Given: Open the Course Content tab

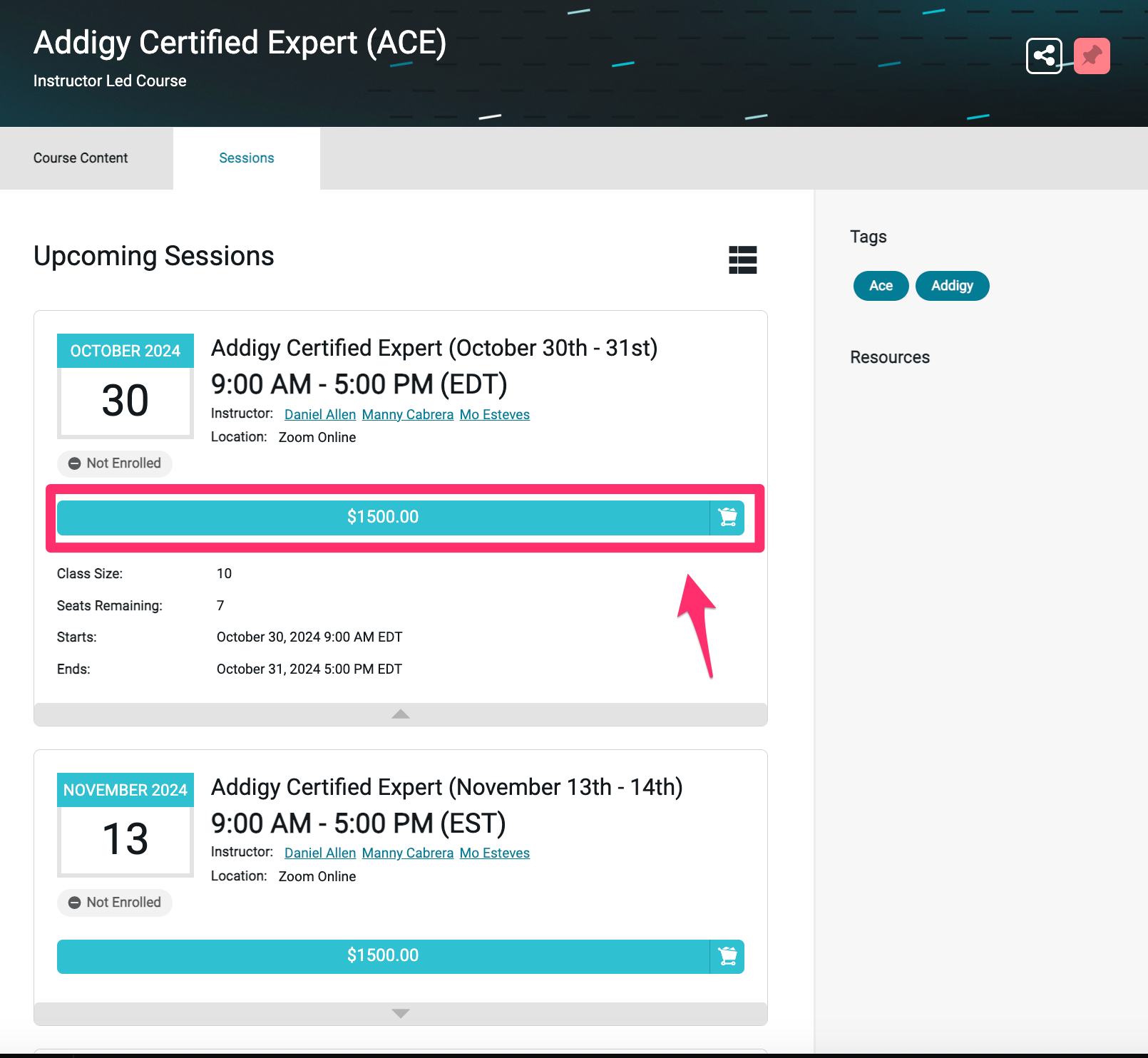Looking at the screenshot, I should [81, 158].
